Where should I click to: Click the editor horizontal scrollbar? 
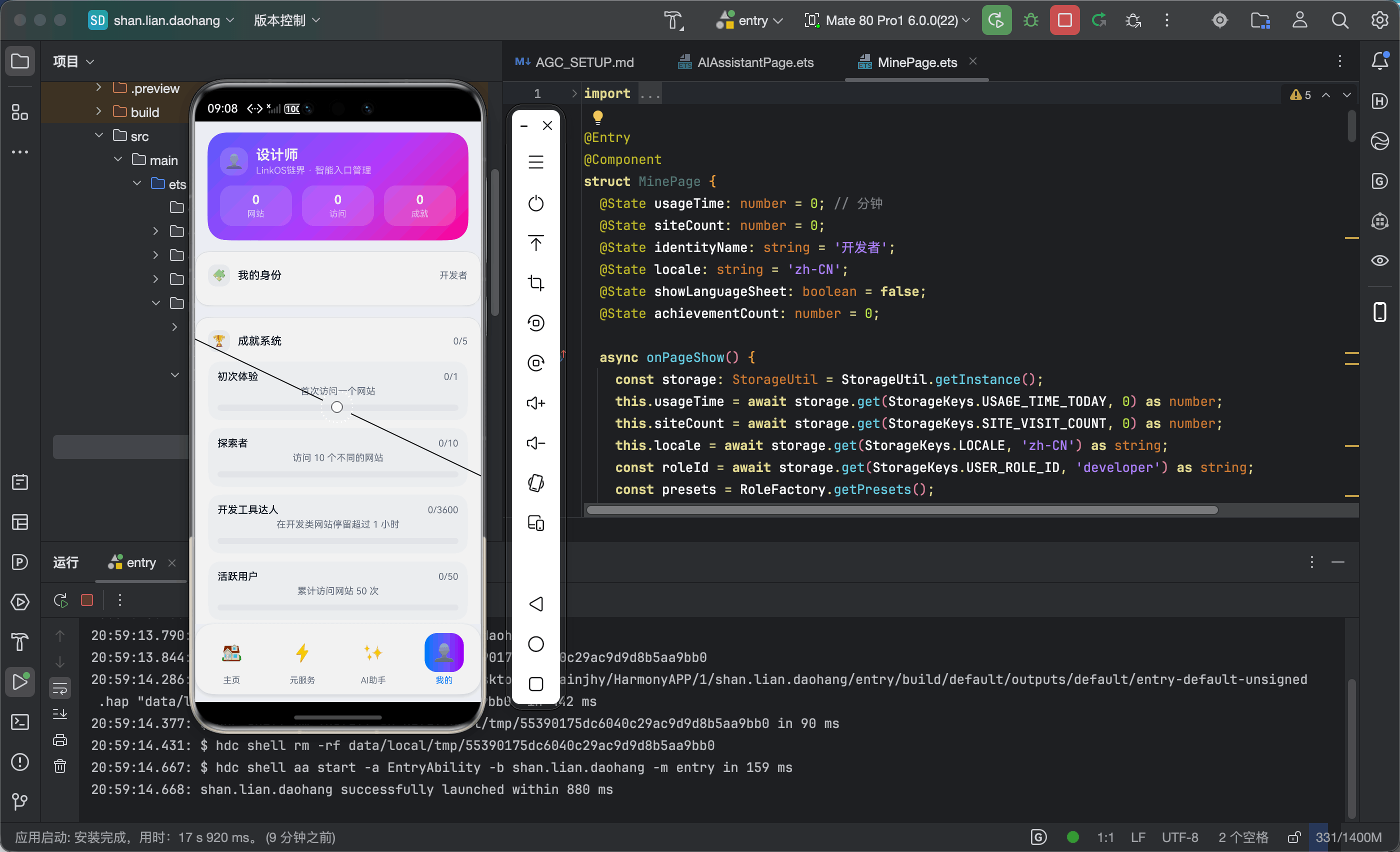click(x=901, y=509)
